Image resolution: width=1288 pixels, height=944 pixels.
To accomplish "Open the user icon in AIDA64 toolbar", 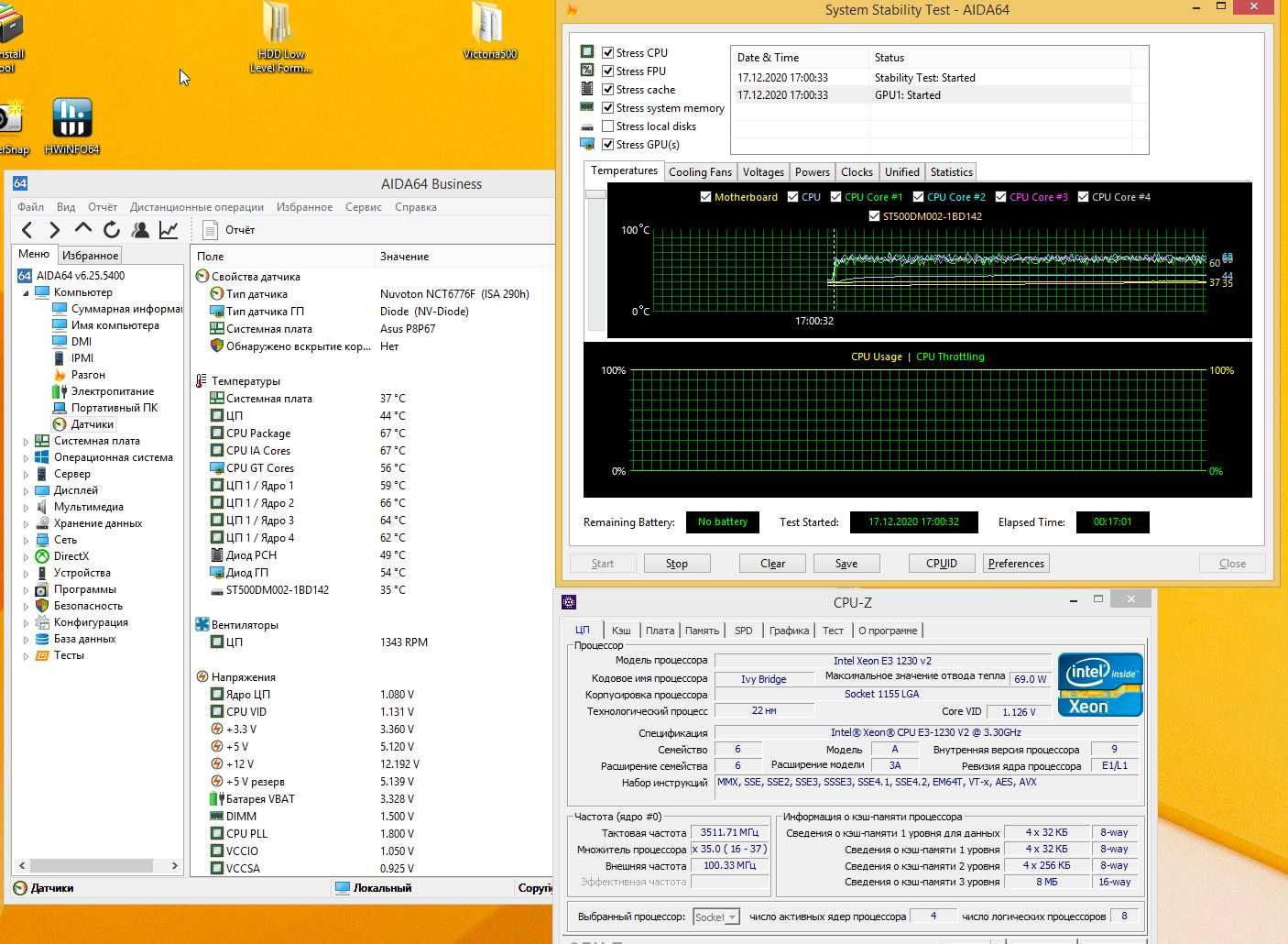I will (140, 230).
